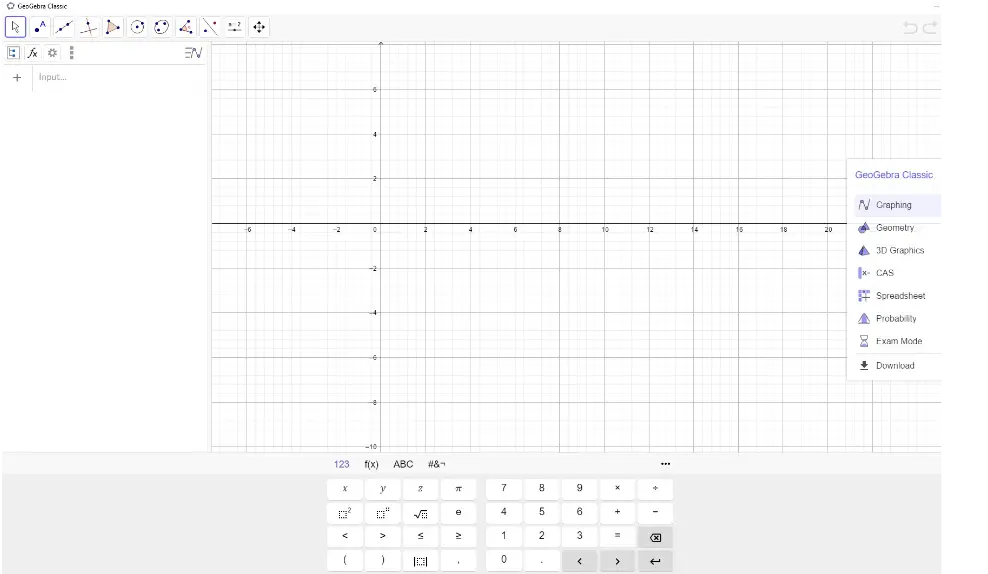Switch keyboard to 123 tab
The height and width of the screenshot is (574, 988).
[342, 464]
